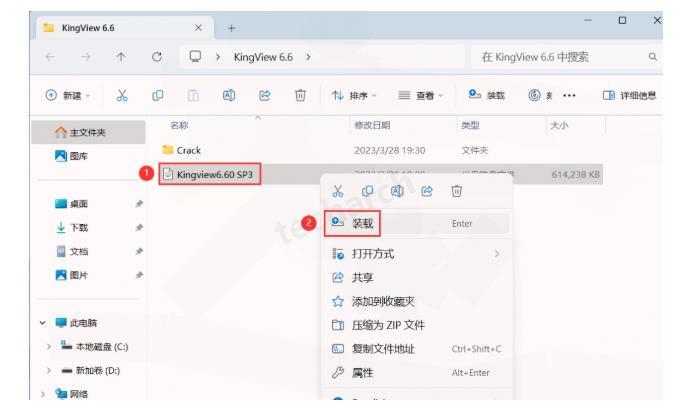The width and height of the screenshot is (689, 412).
Task: Select the KingView 6.6 tab
Action: (125, 28)
